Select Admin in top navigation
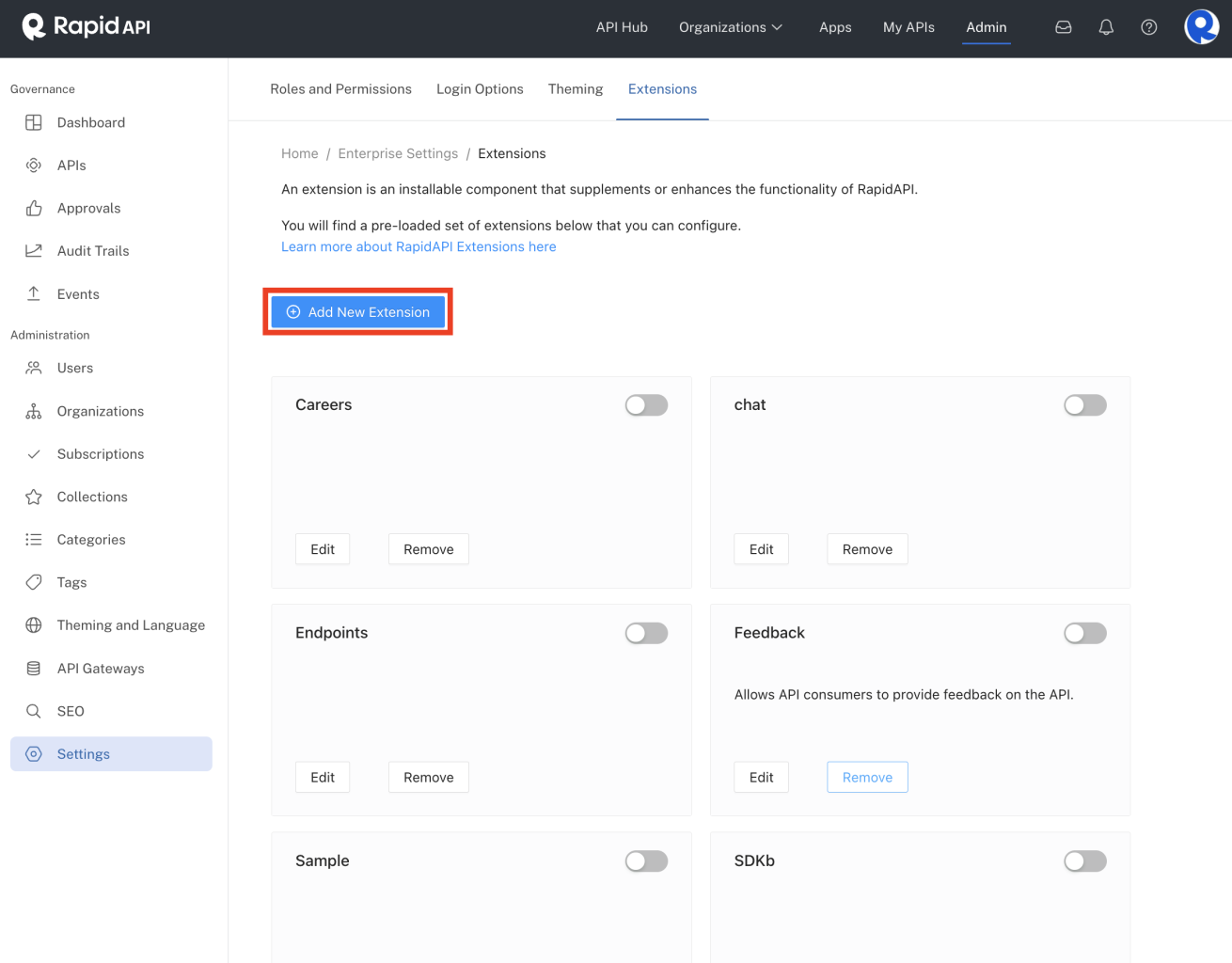This screenshot has height=963, width=1232. (987, 27)
